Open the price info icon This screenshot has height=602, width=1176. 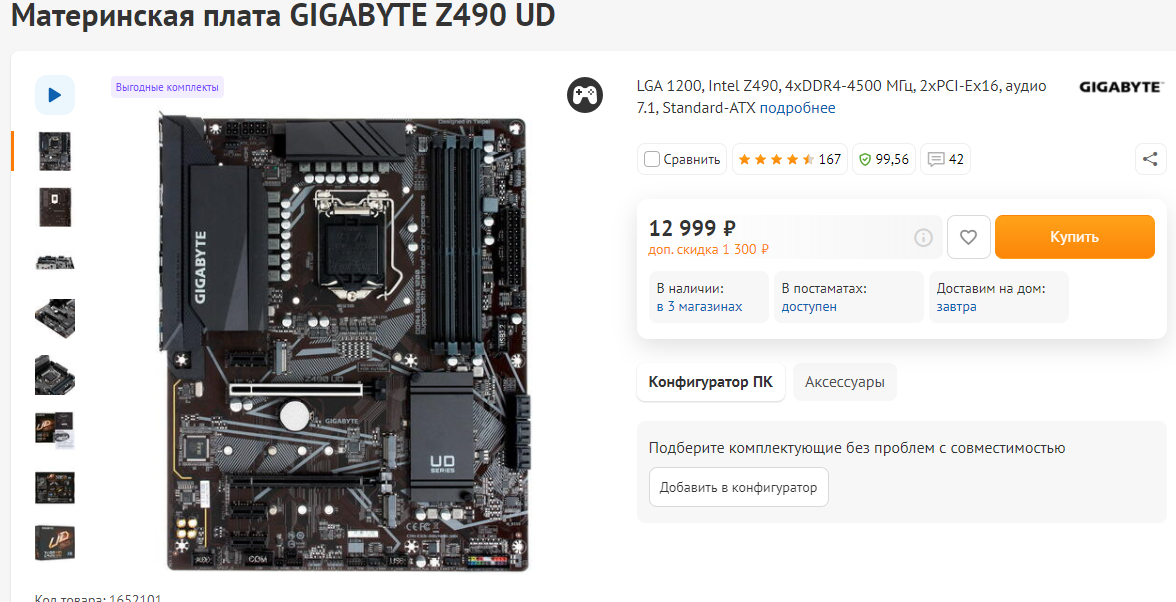(x=922, y=238)
